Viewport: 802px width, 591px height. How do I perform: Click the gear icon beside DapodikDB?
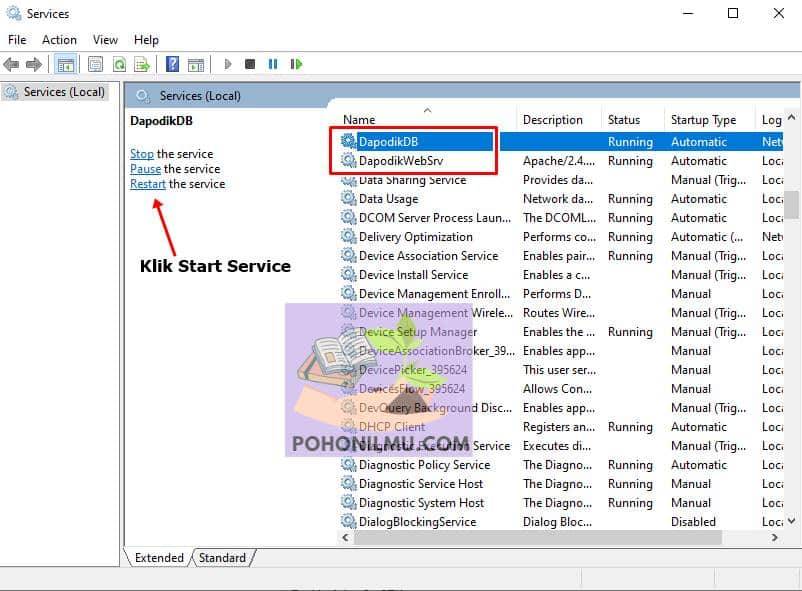pyautogui.click(x=348, y=141)
